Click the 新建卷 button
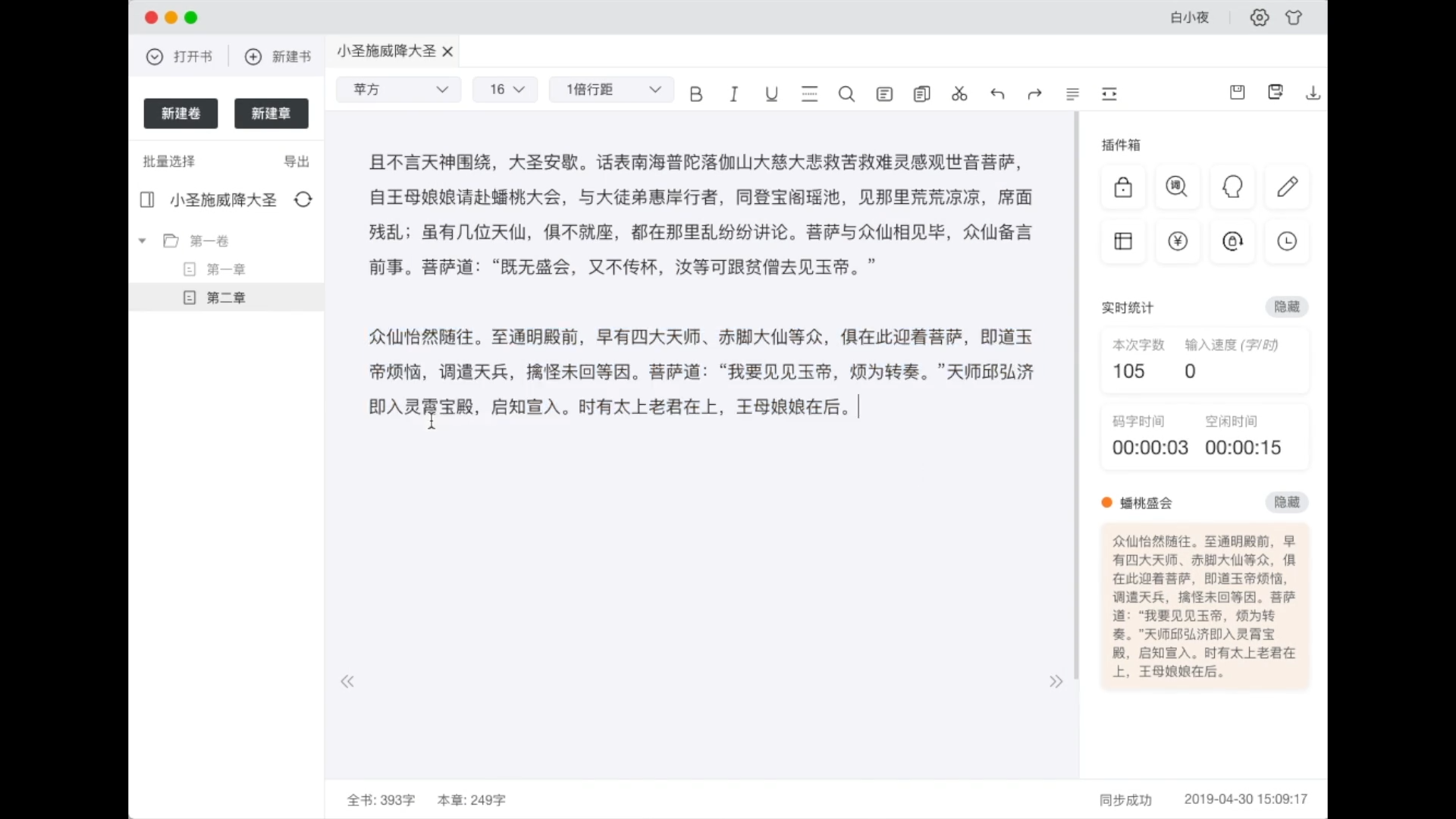 [x=180, y=113]
